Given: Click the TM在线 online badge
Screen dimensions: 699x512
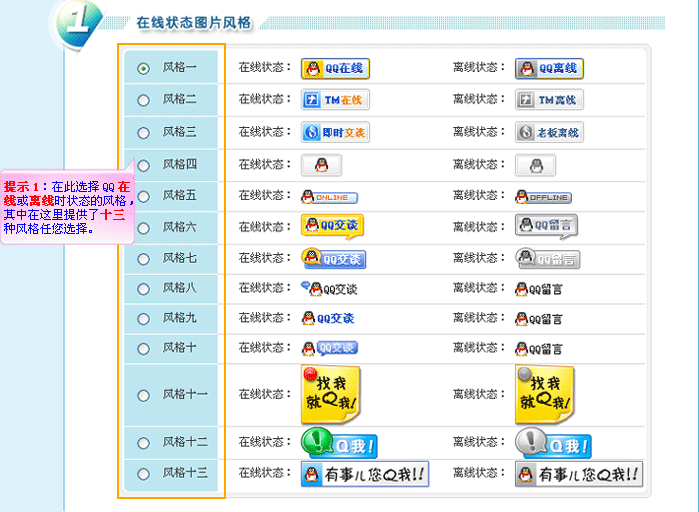Looking at the screenshot, I should click(x=335, y=100).
